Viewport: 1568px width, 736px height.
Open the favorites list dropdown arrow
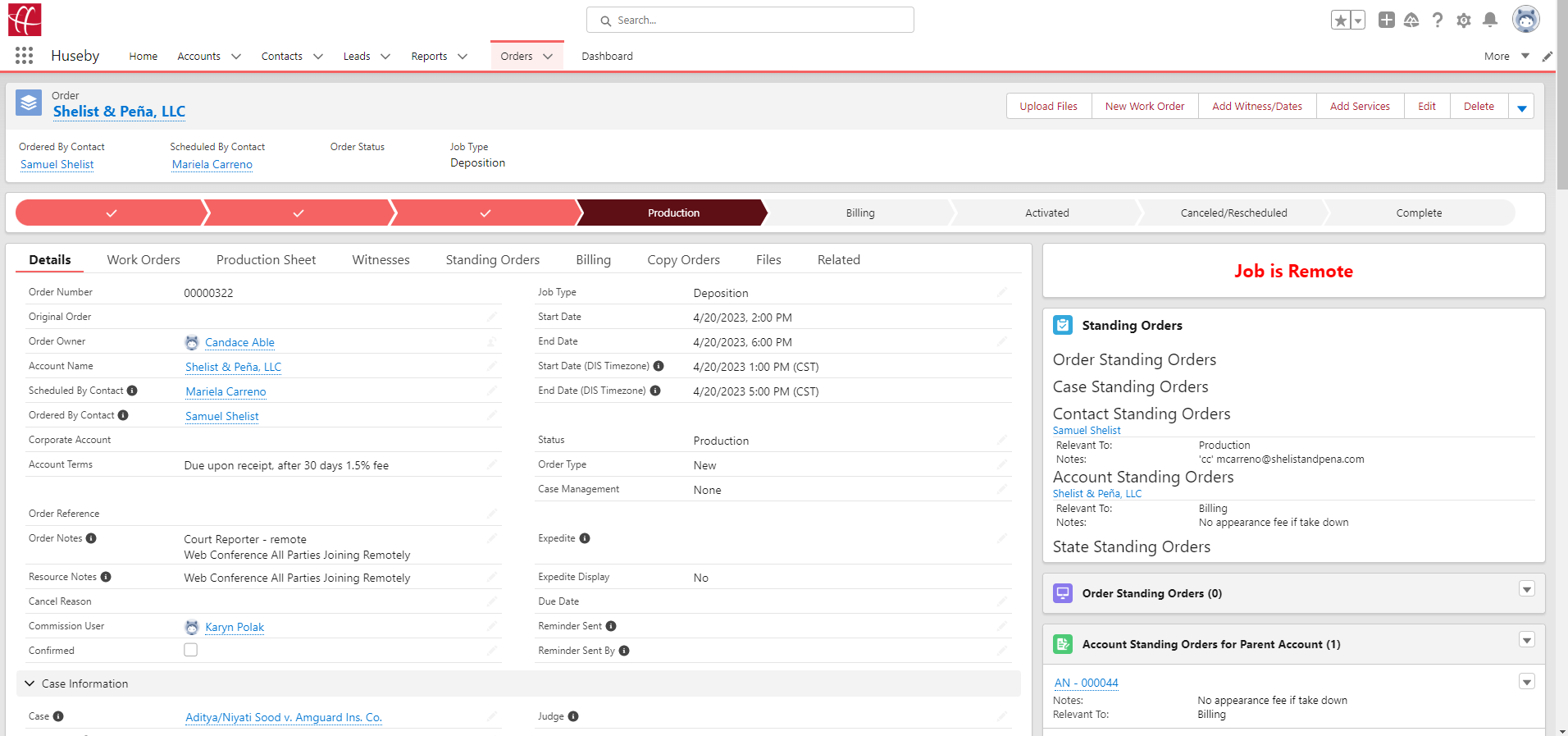[1358, 21]
